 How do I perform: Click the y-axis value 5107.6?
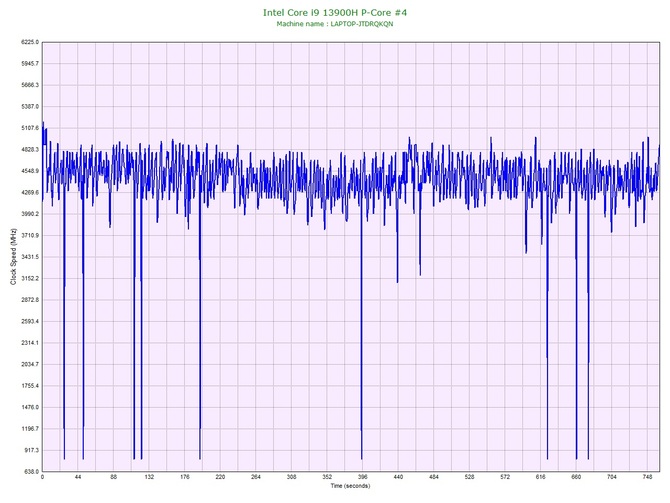30,128
